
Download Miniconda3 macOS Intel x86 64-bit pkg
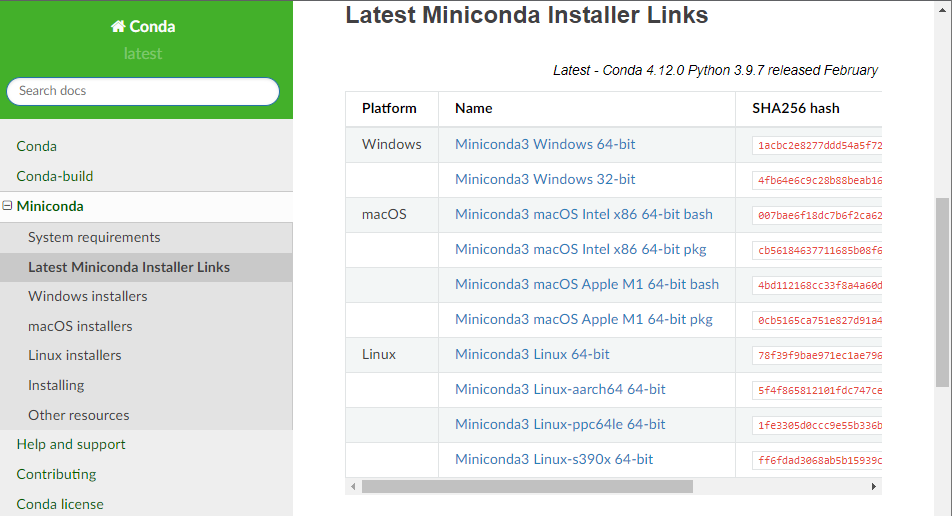(x=581, y=250)
